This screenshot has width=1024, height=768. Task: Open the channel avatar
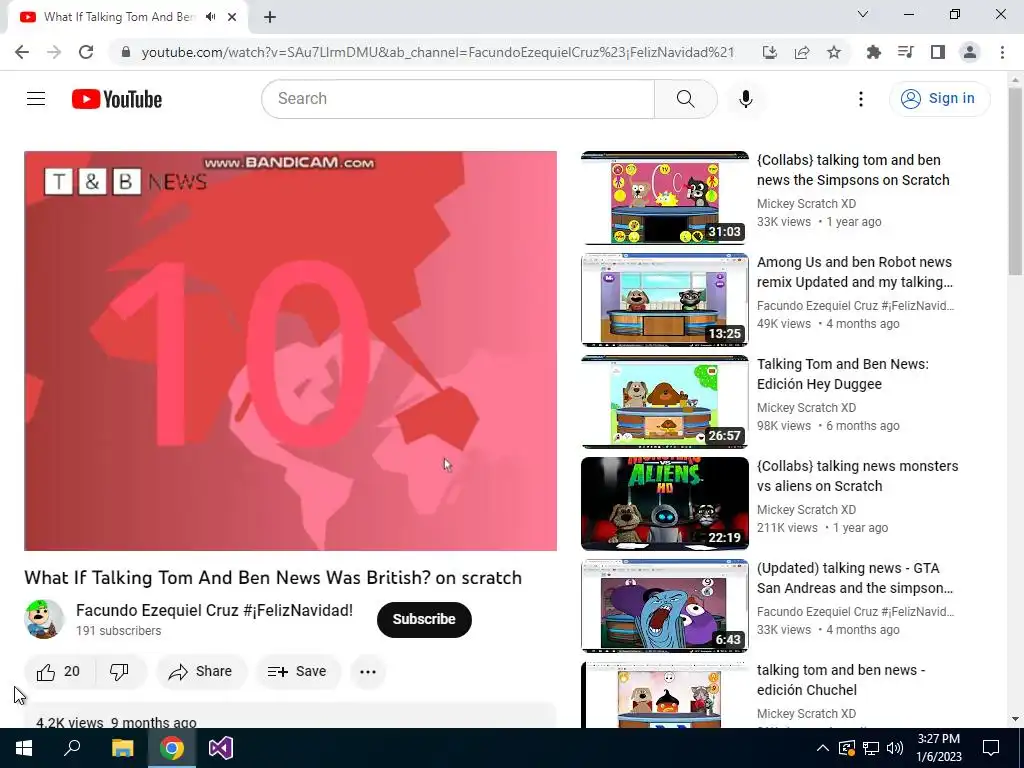tap(44, 619)
